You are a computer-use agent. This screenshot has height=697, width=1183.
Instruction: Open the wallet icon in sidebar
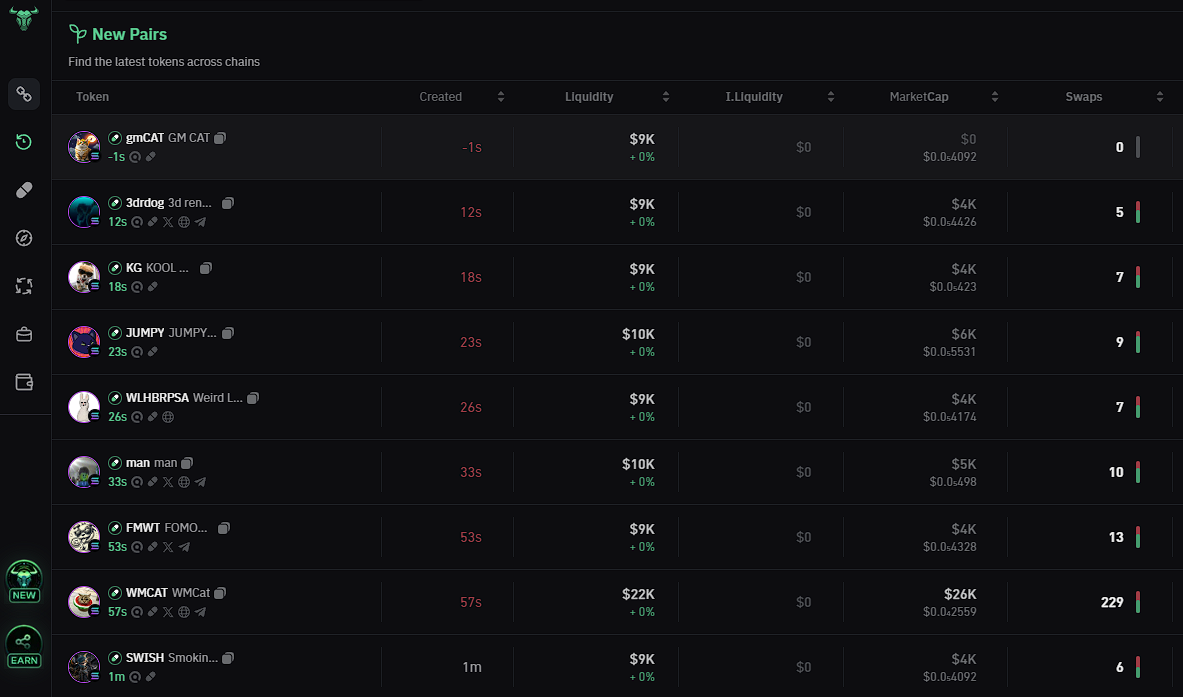[24, 382]
